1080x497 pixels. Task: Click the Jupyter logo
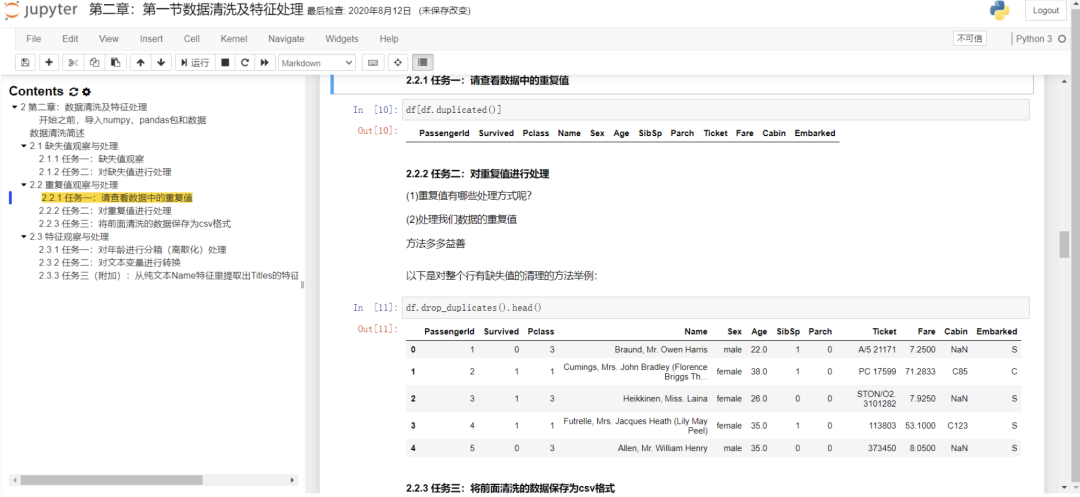click(x=42, y=11)
